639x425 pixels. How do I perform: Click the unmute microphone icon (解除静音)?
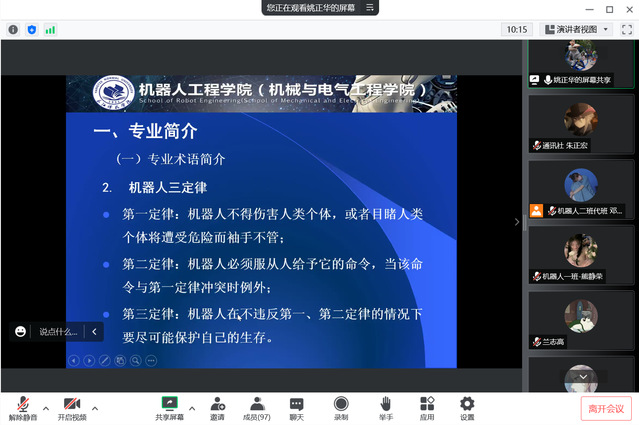click(x=20, y=404)
